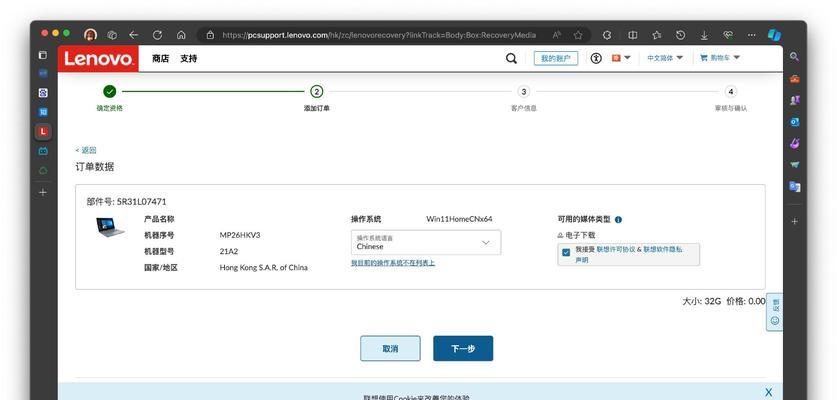
Task: Open the 支持 menu
Action: [188, 59]
